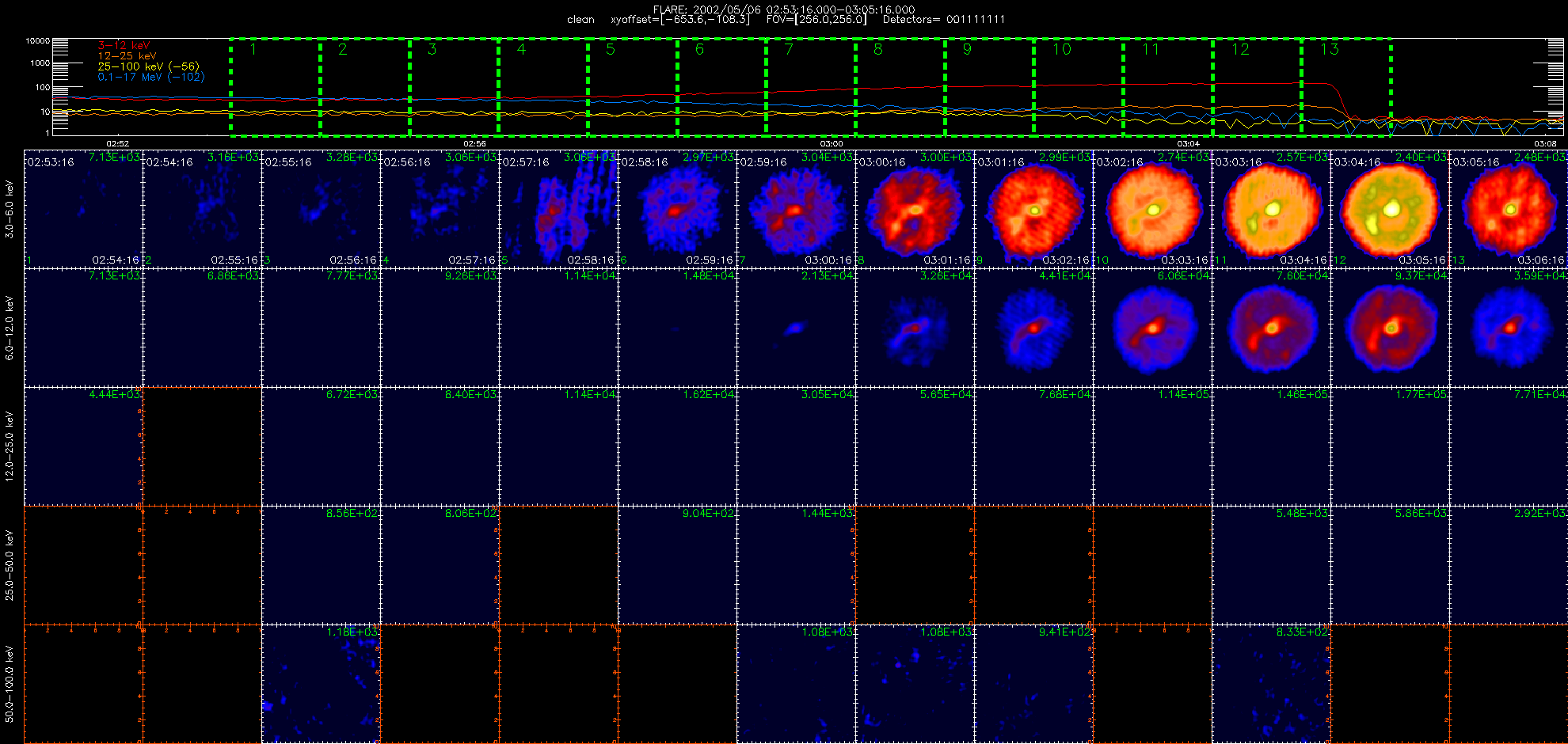
Task: Open the 3.0-6.0 keV image at 03:03:16
Action: (1271, 209)
